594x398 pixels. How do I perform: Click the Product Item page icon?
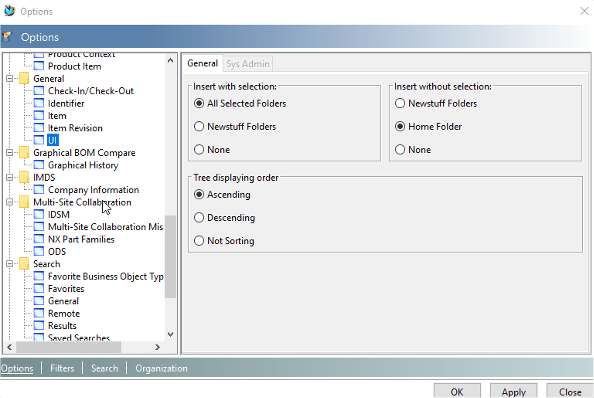pos(39,66)
